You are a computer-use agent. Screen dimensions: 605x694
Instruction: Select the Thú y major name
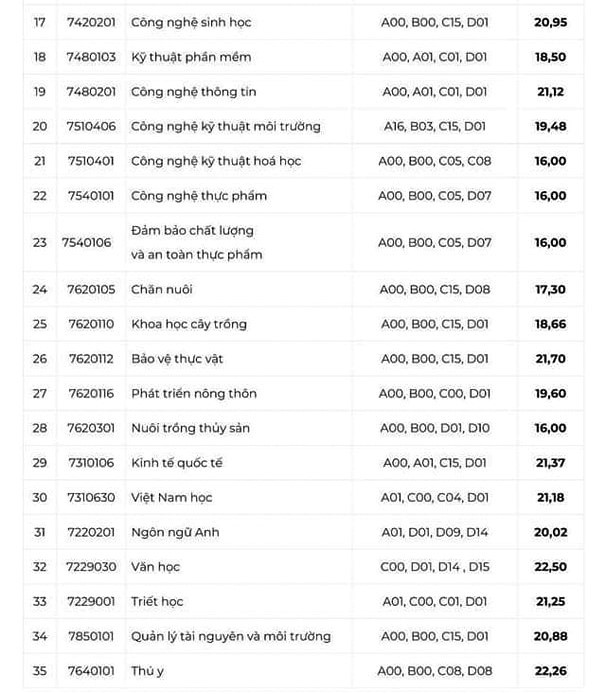click(x=146, y=670)
